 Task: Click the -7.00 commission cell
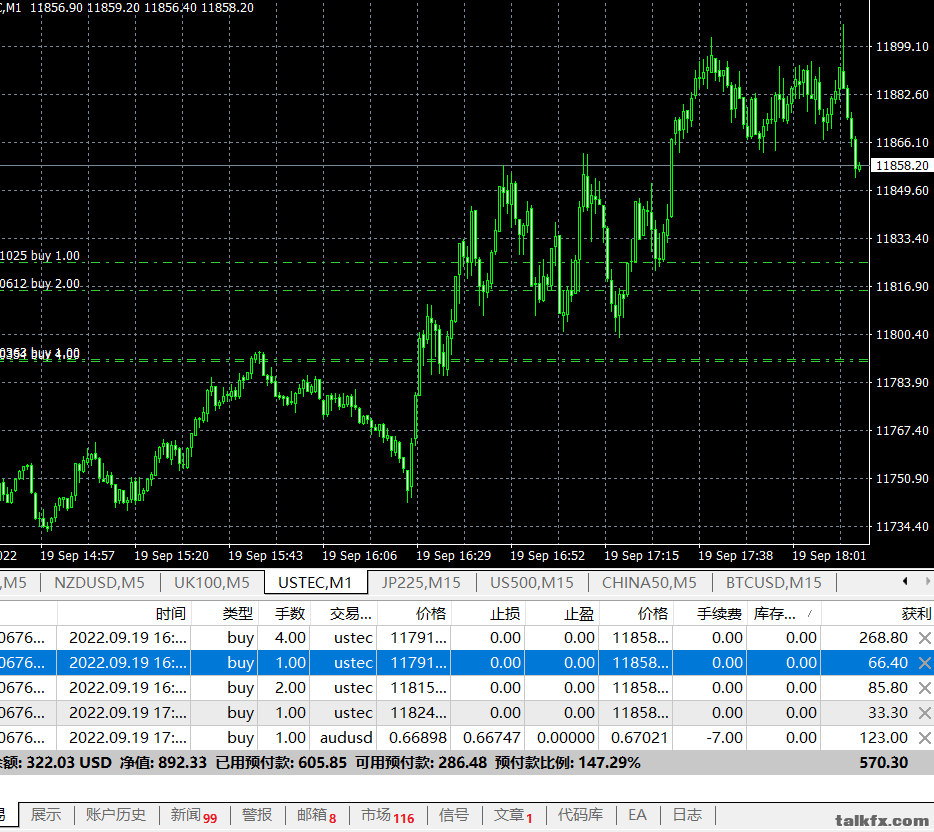724,738
